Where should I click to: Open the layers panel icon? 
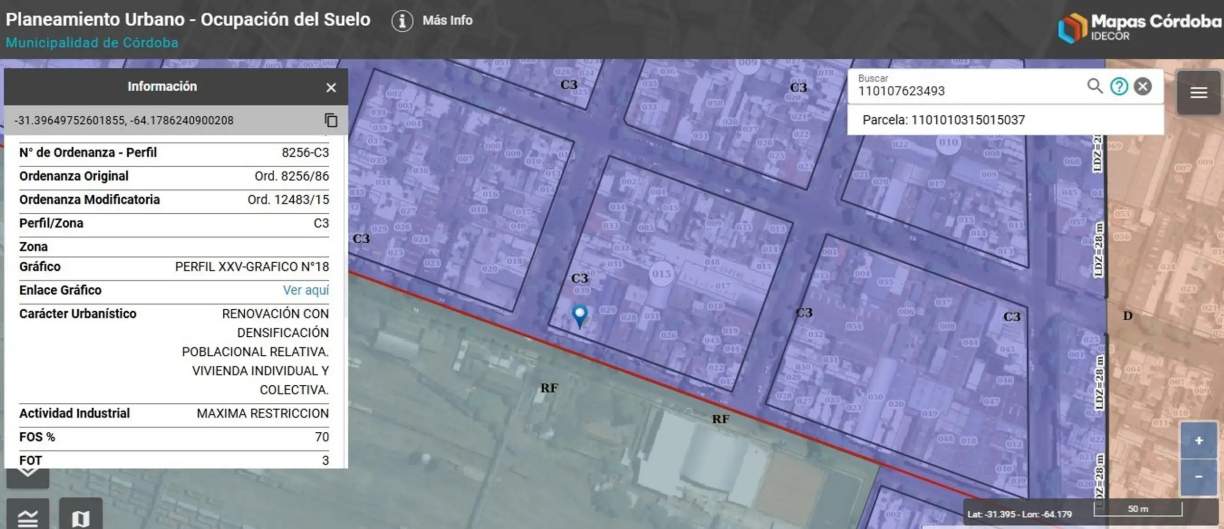point(29,516)
